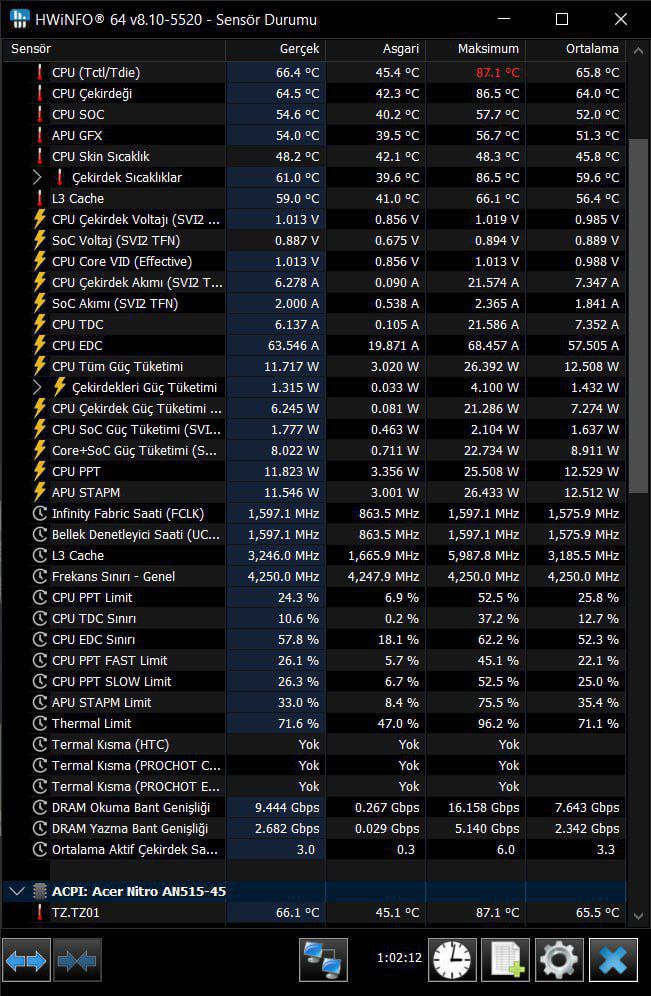Screen dimensions: 651x996
Task: Click lightning icon next to CPU TDC
Action: tap(40, 324)
